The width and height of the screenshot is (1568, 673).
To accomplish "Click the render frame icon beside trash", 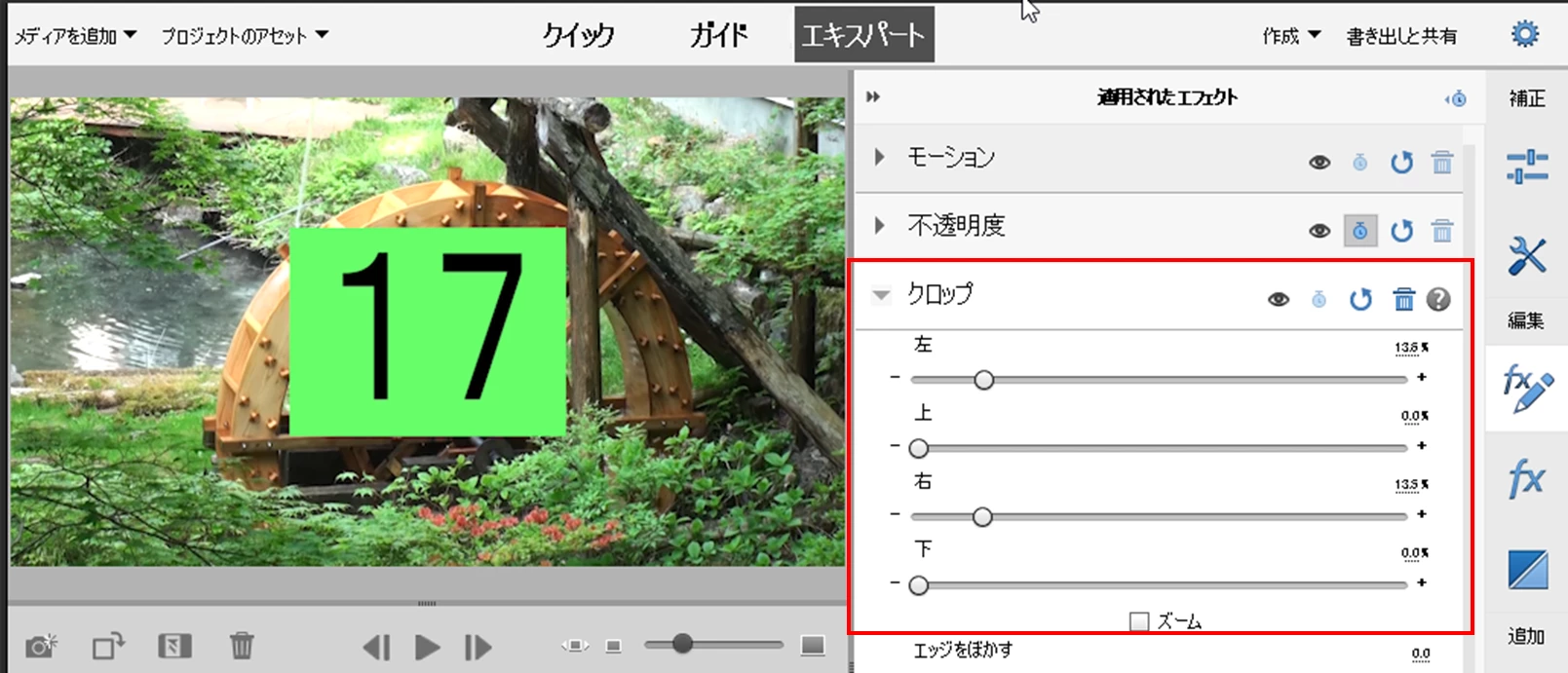I will 174,646.
